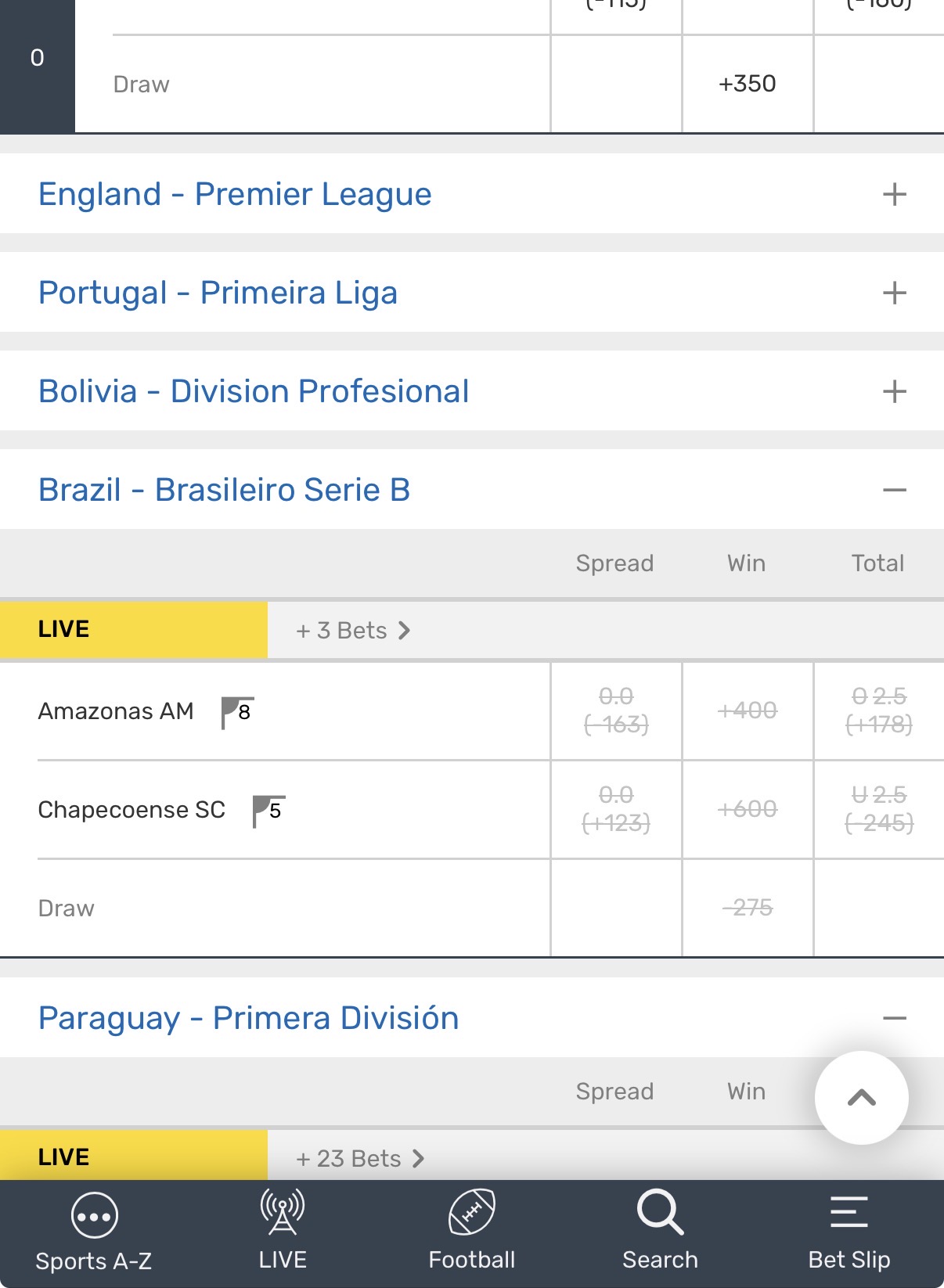Tap the Search magnifier icon

click(660, 1213)
